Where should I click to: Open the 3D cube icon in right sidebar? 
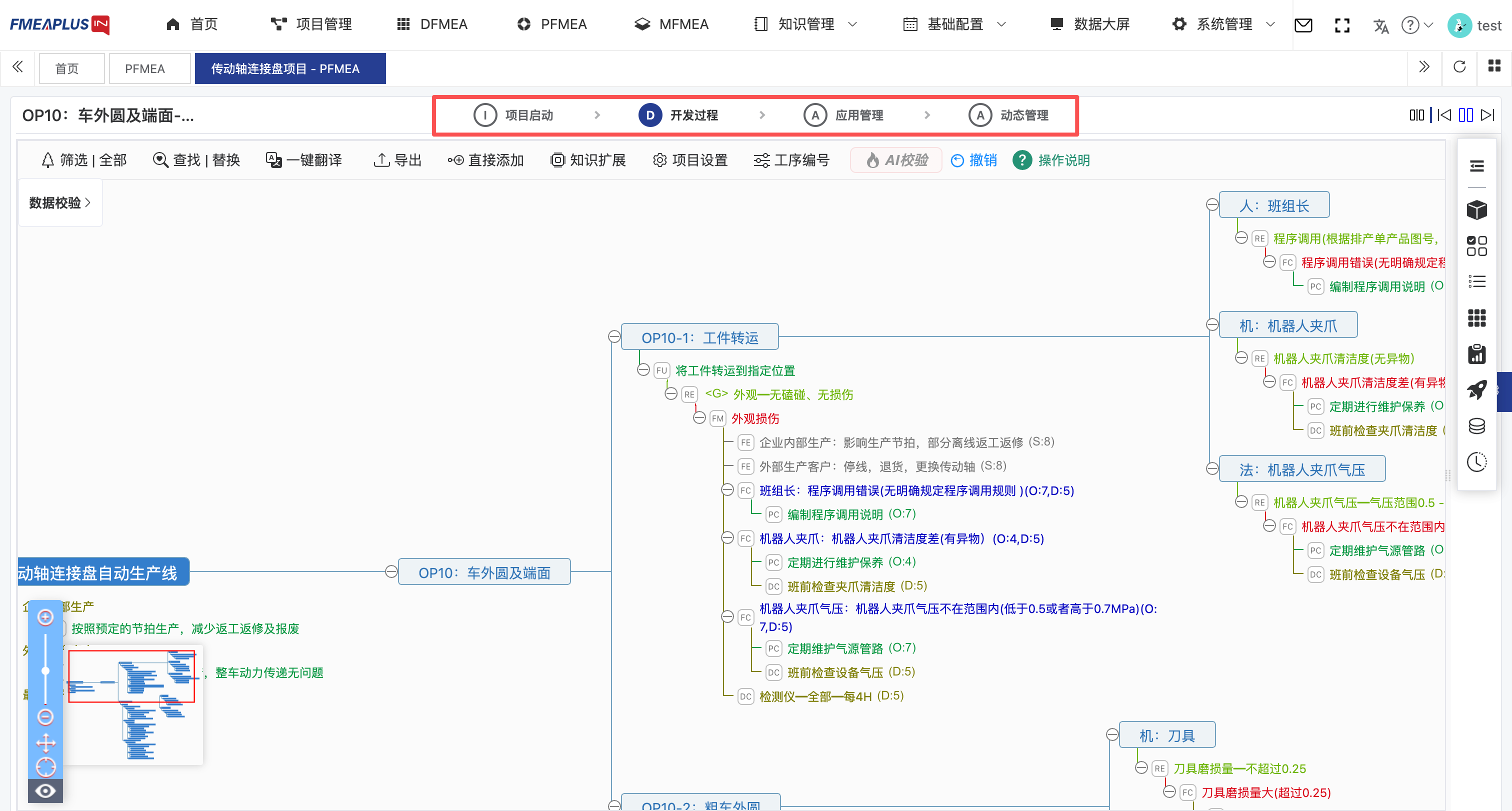[1476, 209]
